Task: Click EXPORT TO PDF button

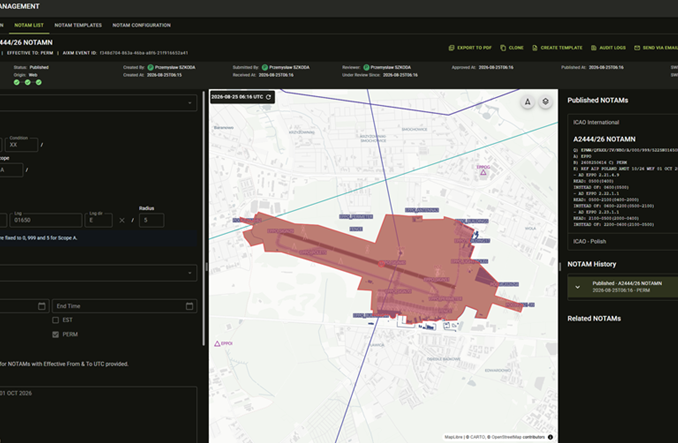Action: click(x=470, y=48)
